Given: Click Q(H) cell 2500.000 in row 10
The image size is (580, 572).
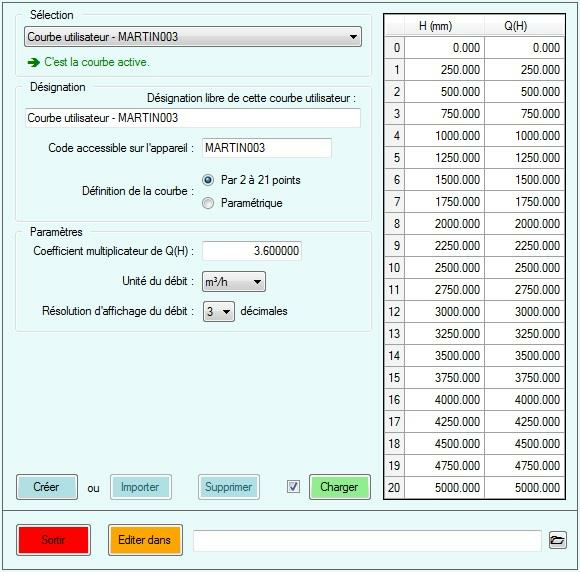Looking at the screenshot, I should [525, 268].
